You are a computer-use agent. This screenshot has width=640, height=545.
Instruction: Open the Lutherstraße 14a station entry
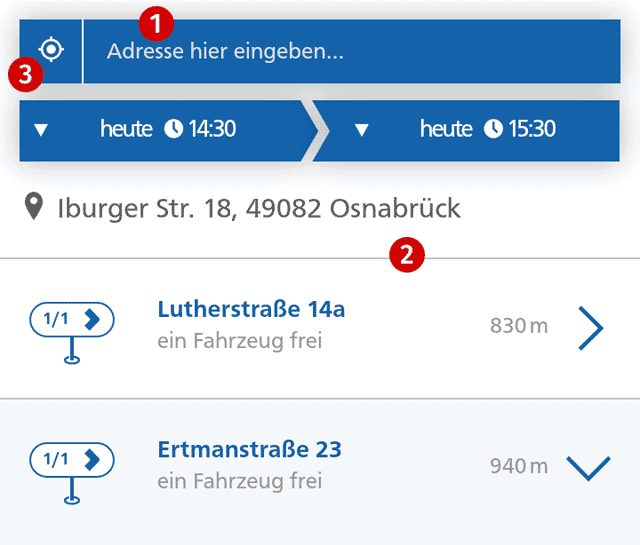point(251,310)
